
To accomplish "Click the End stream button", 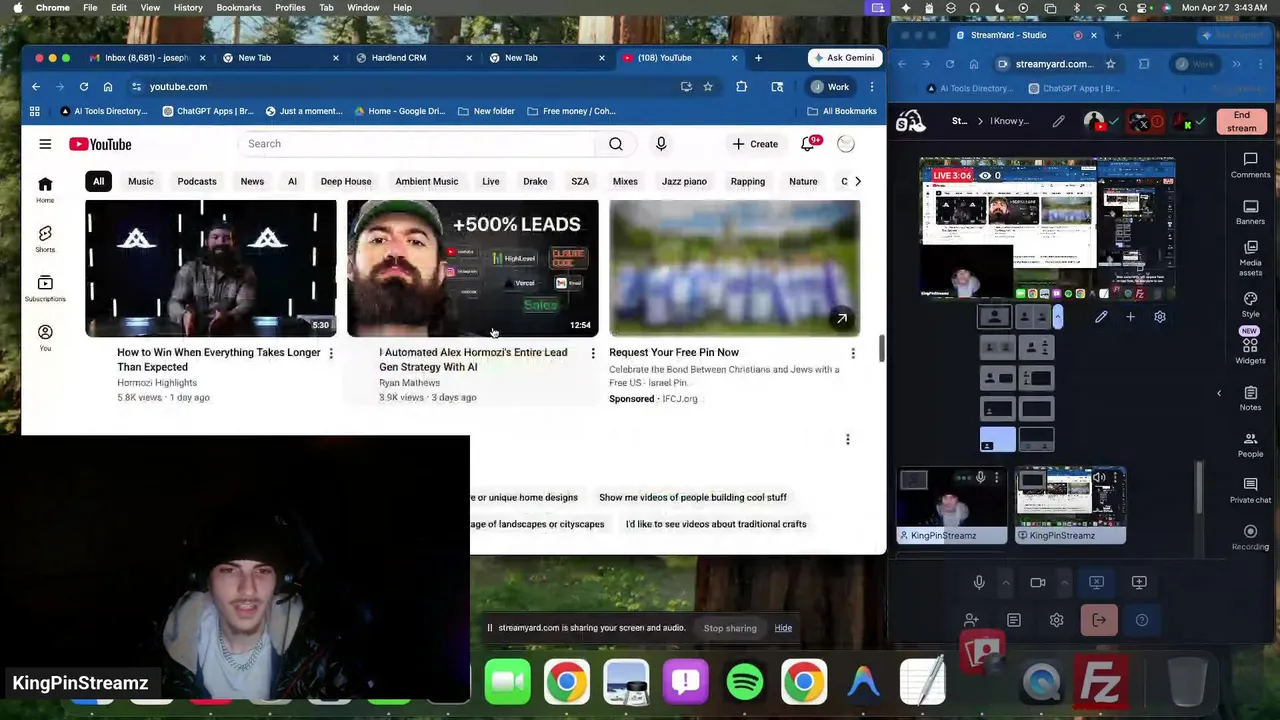I will pos(1241,122).
